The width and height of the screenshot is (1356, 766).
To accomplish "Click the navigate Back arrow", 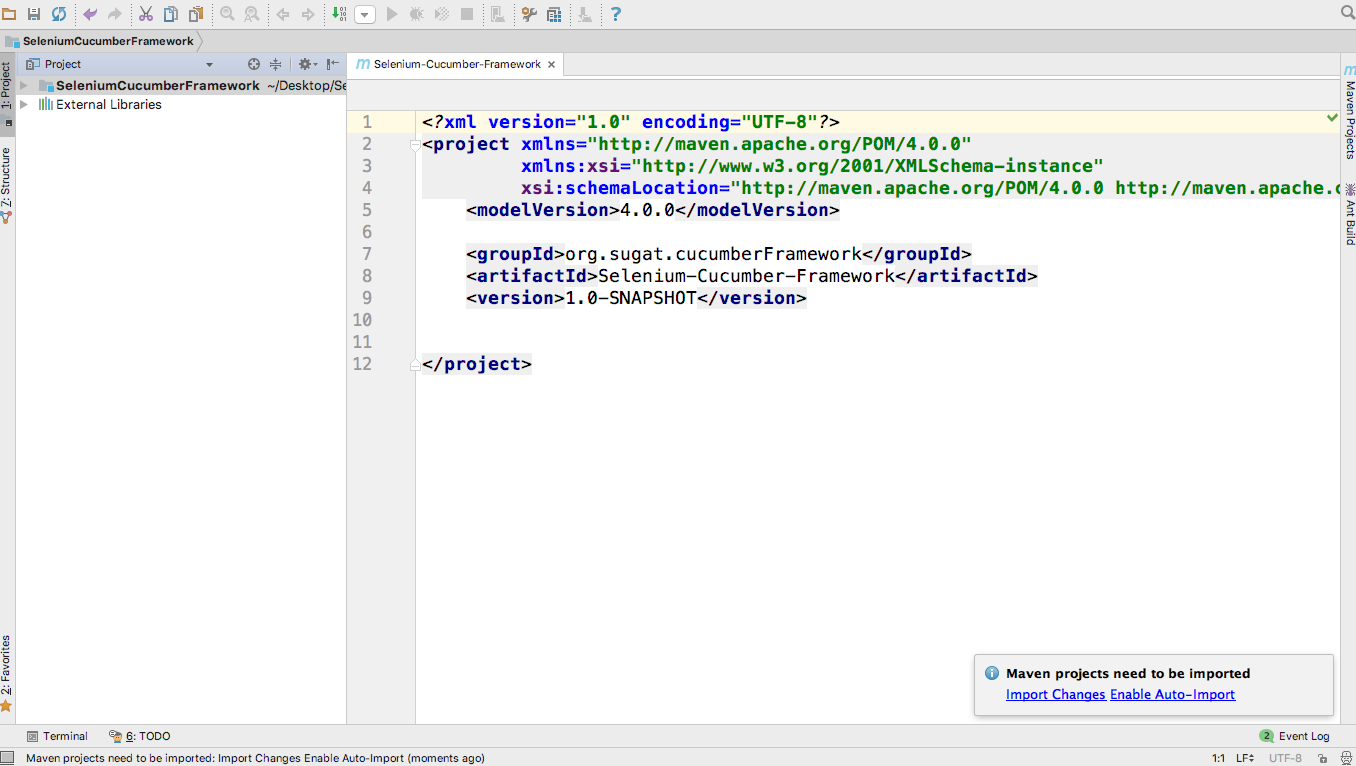I will pos(283,14).
